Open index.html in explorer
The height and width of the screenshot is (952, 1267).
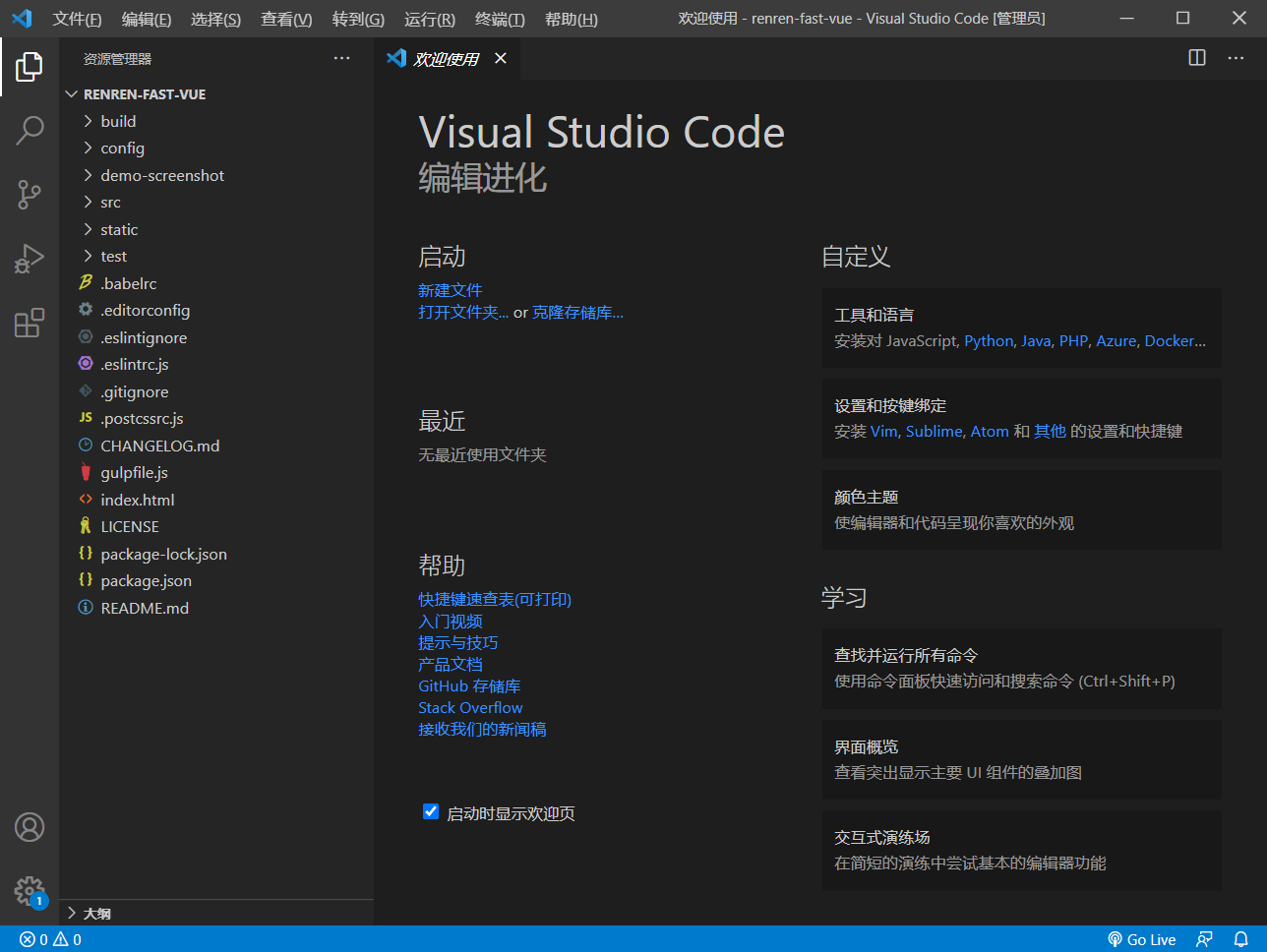[216, 500]
